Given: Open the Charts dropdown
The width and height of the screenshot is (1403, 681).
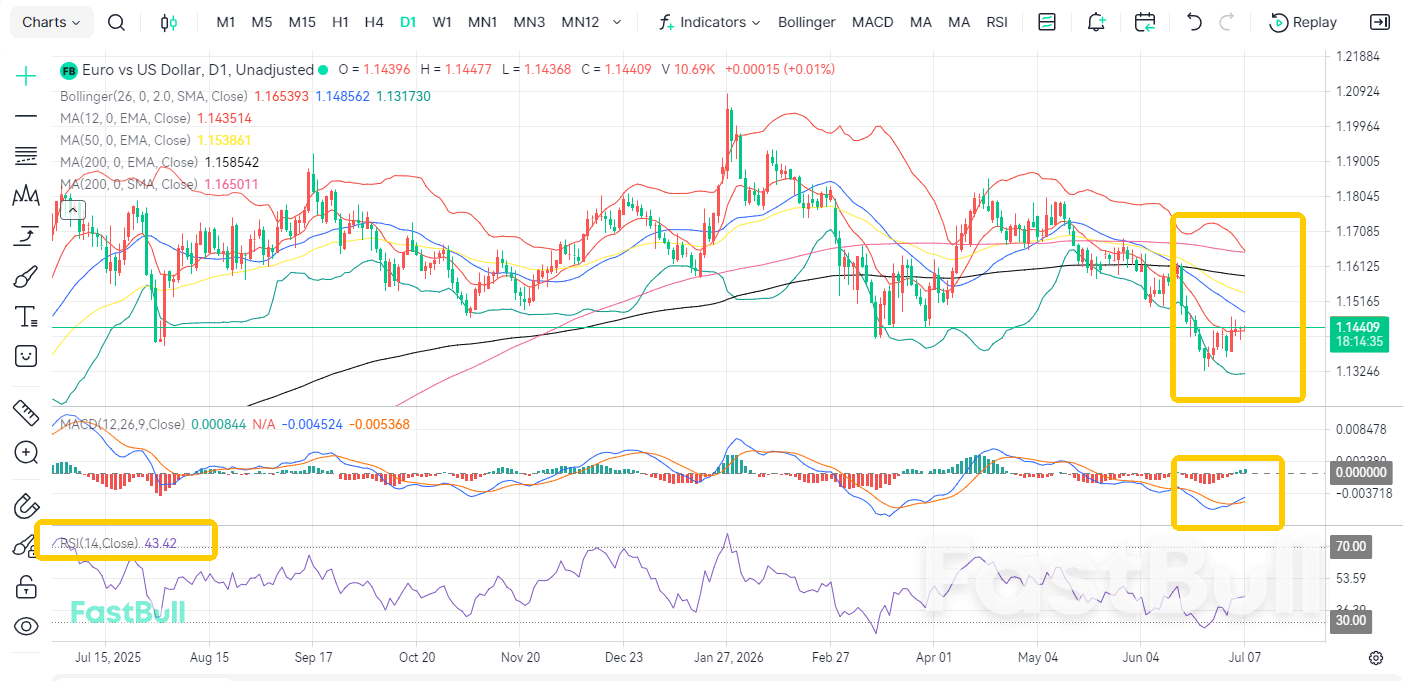Looking at the screenshot, I should (x=52, y=22).
